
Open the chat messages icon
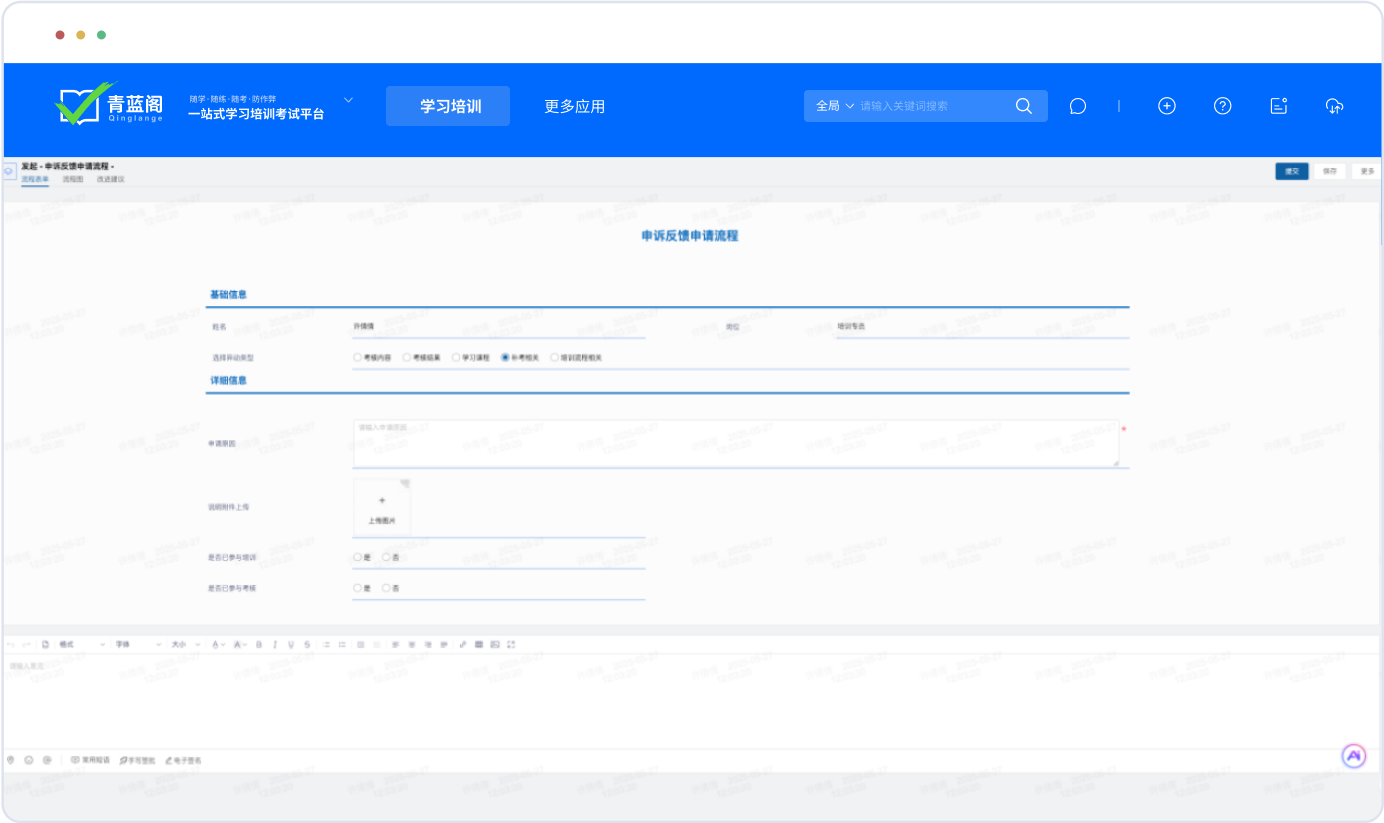[1077, 106]
